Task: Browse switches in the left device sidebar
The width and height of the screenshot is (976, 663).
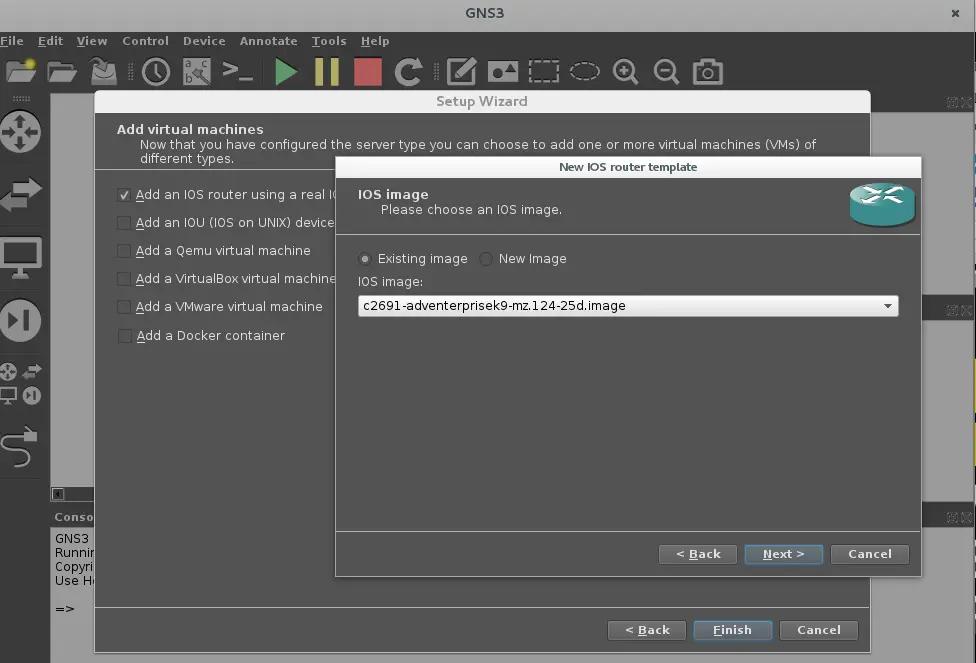Action: (x=21, y=194)
